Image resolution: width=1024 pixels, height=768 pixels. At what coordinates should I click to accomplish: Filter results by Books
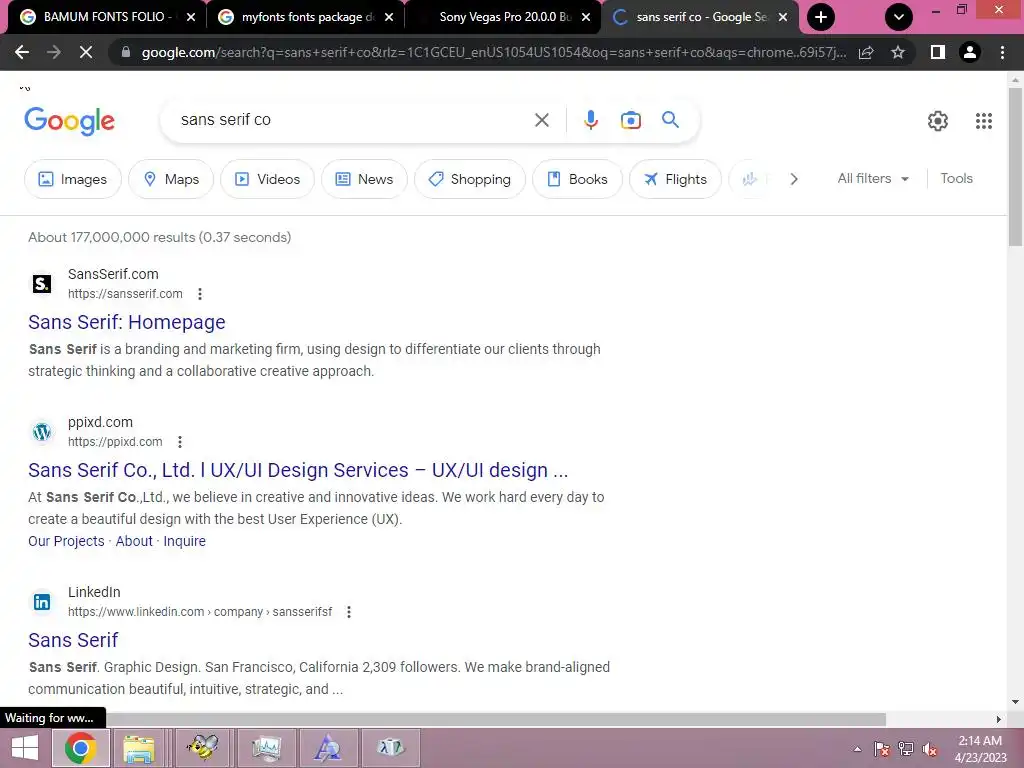577,179
